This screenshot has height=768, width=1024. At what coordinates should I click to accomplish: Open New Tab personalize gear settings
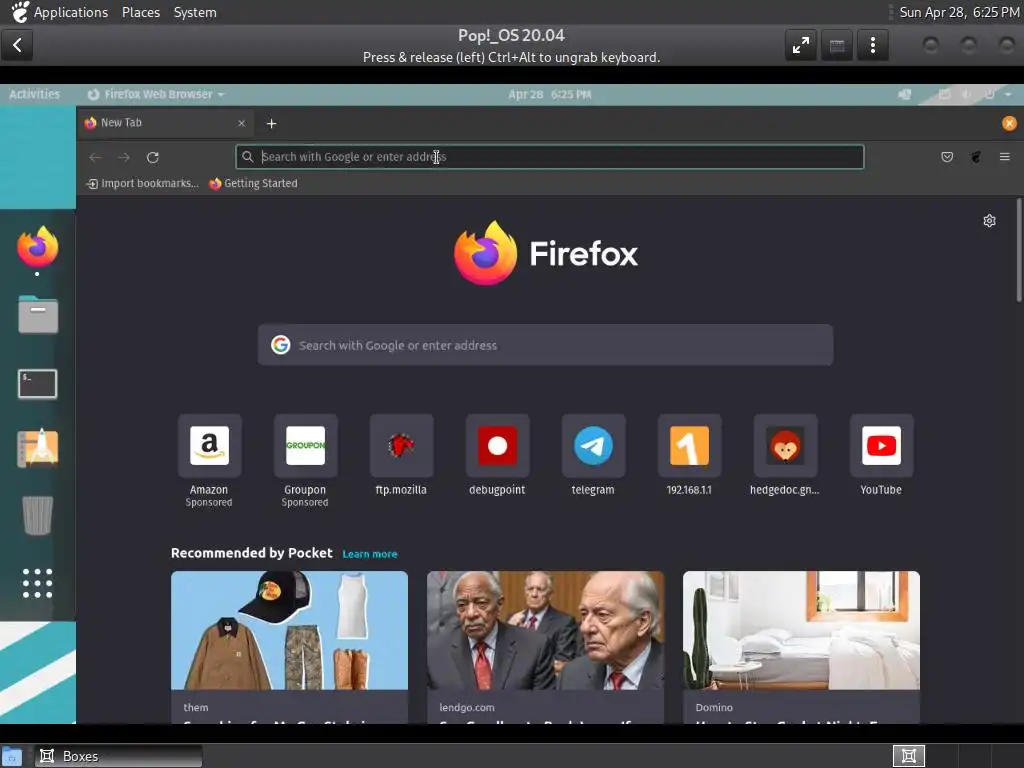coord(989,221)
